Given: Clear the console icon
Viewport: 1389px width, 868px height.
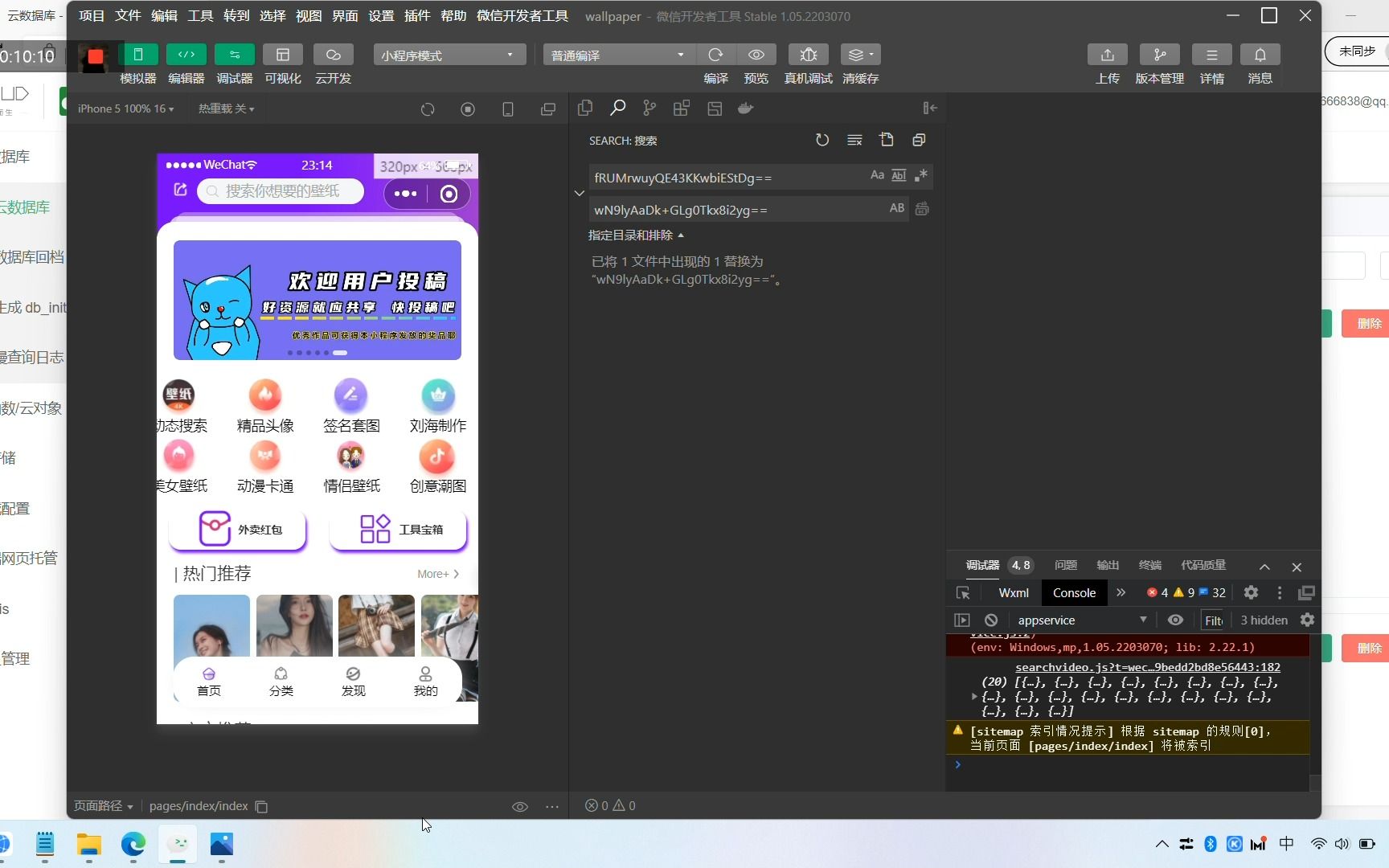Looking at the screenshot, I should (x=991, y=620).
